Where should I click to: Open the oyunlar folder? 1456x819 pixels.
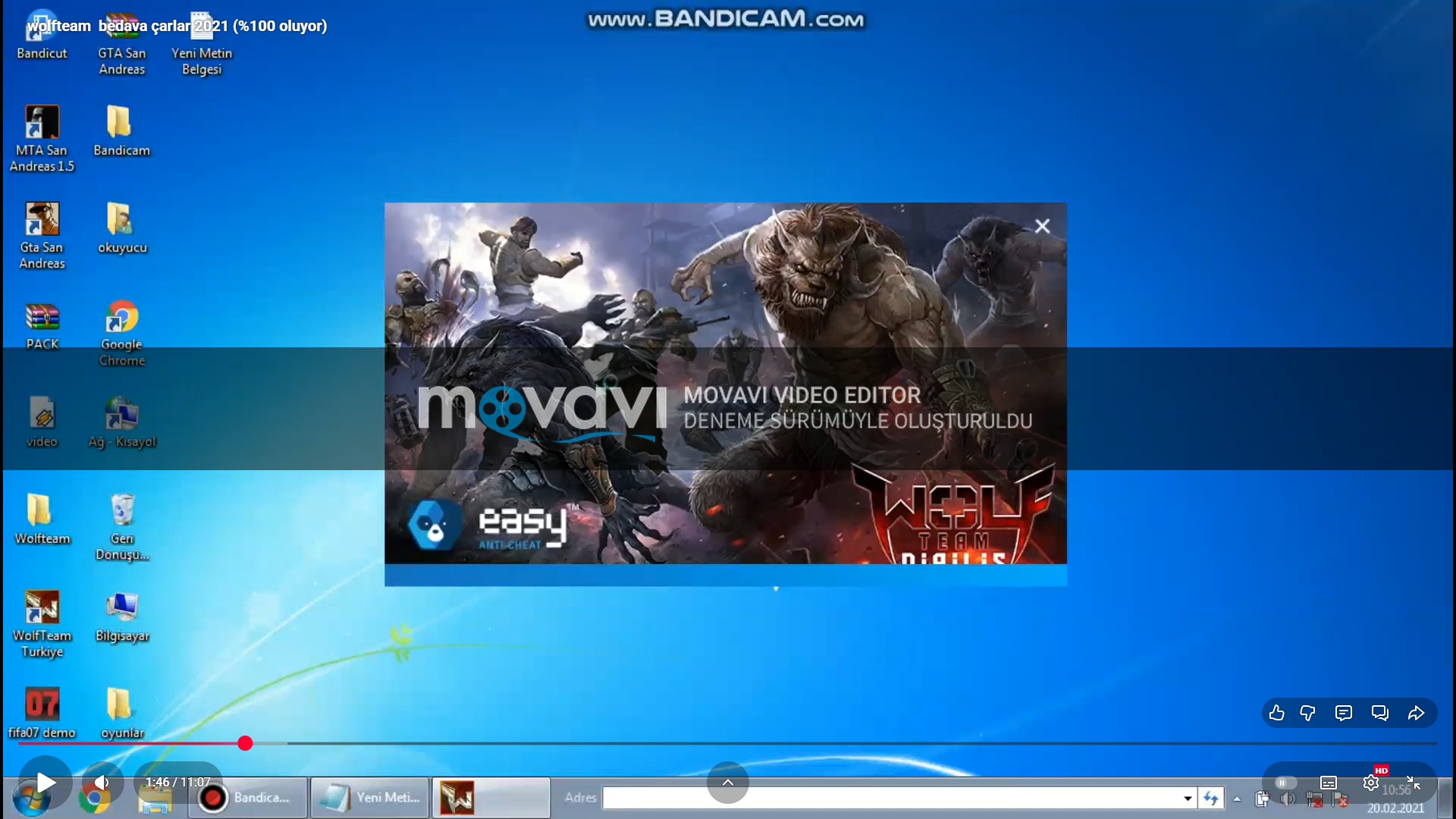click(122, 714)
